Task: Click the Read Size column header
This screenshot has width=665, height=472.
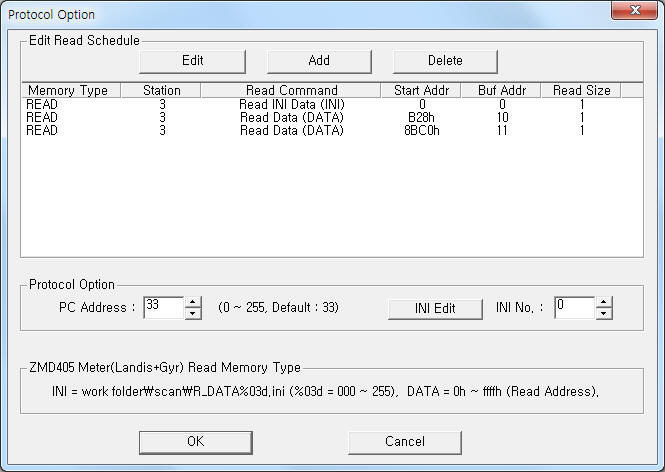Action: point(581,91)
